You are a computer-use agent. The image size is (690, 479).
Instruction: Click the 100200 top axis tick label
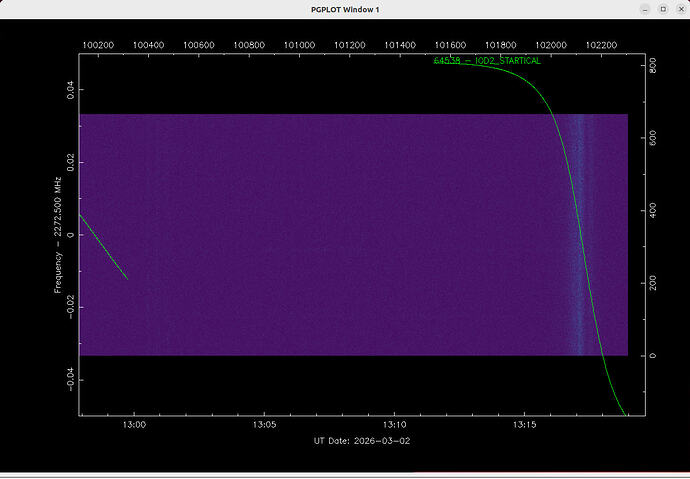(99, 45)
